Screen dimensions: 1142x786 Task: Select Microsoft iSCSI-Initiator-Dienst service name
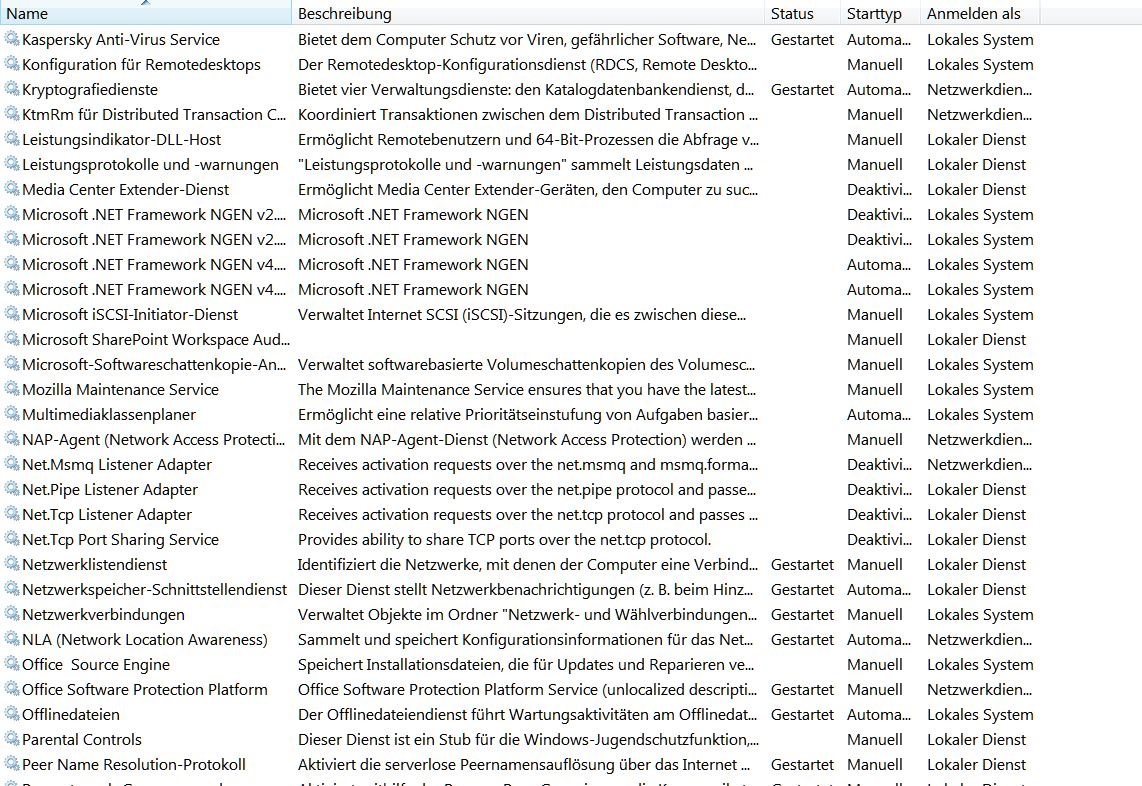(x=130, y=315)
